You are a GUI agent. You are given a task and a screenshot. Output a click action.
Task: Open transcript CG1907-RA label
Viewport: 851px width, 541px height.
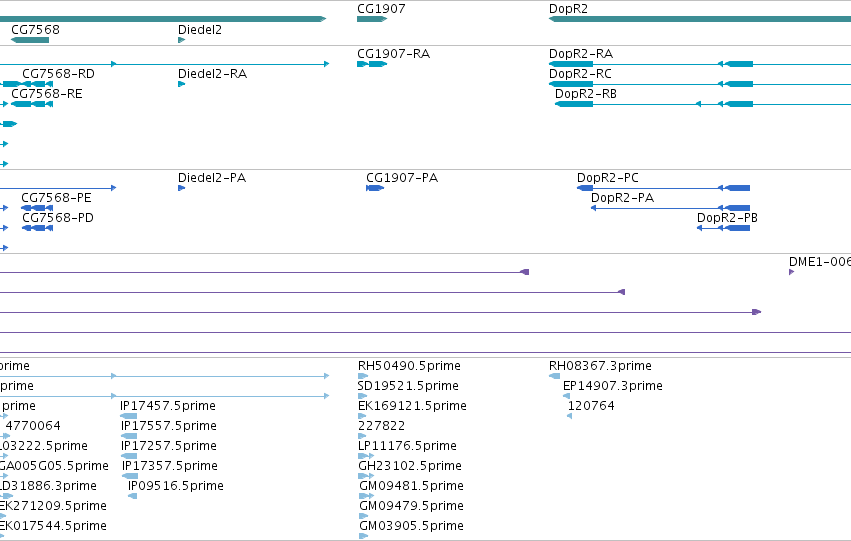click(393, 54)
